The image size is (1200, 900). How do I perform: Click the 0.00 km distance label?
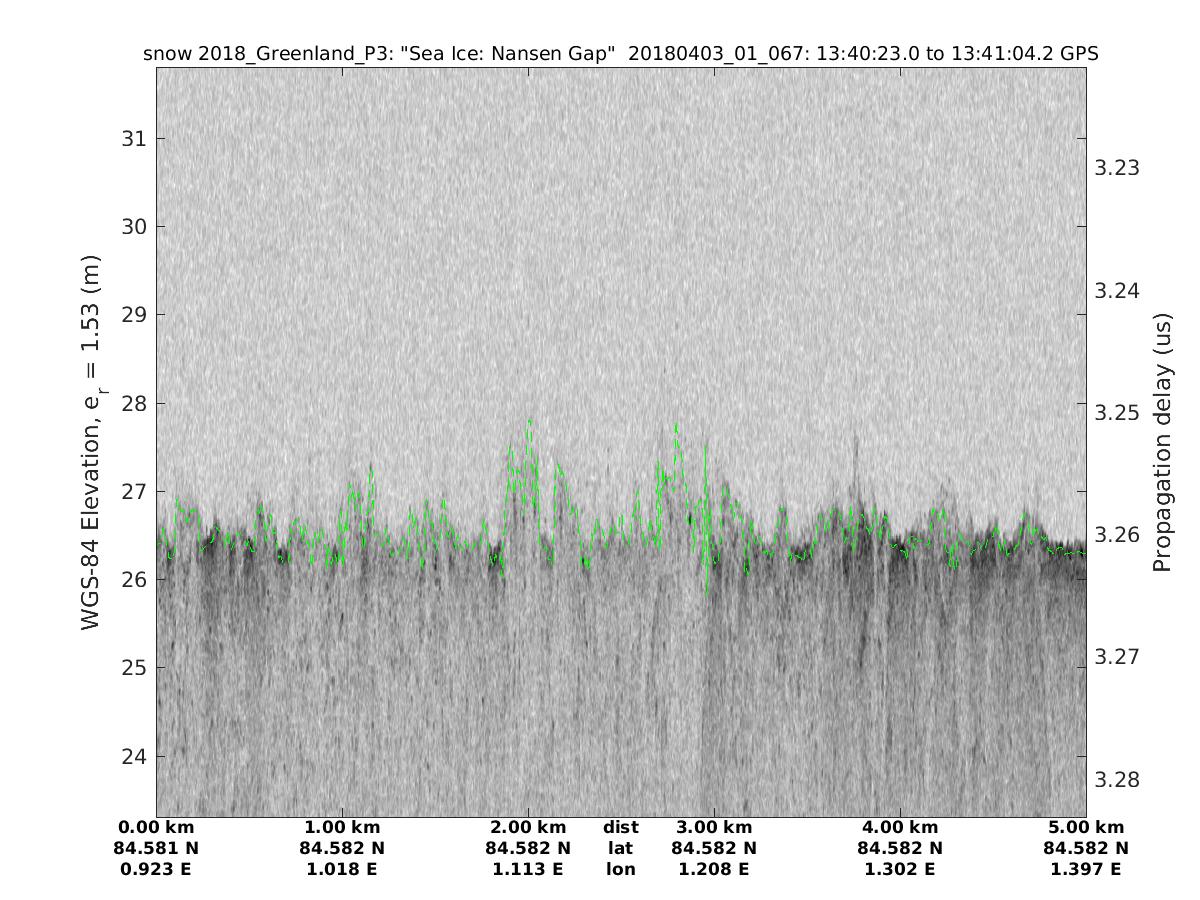pyautogui.click(x=156, y=828)
